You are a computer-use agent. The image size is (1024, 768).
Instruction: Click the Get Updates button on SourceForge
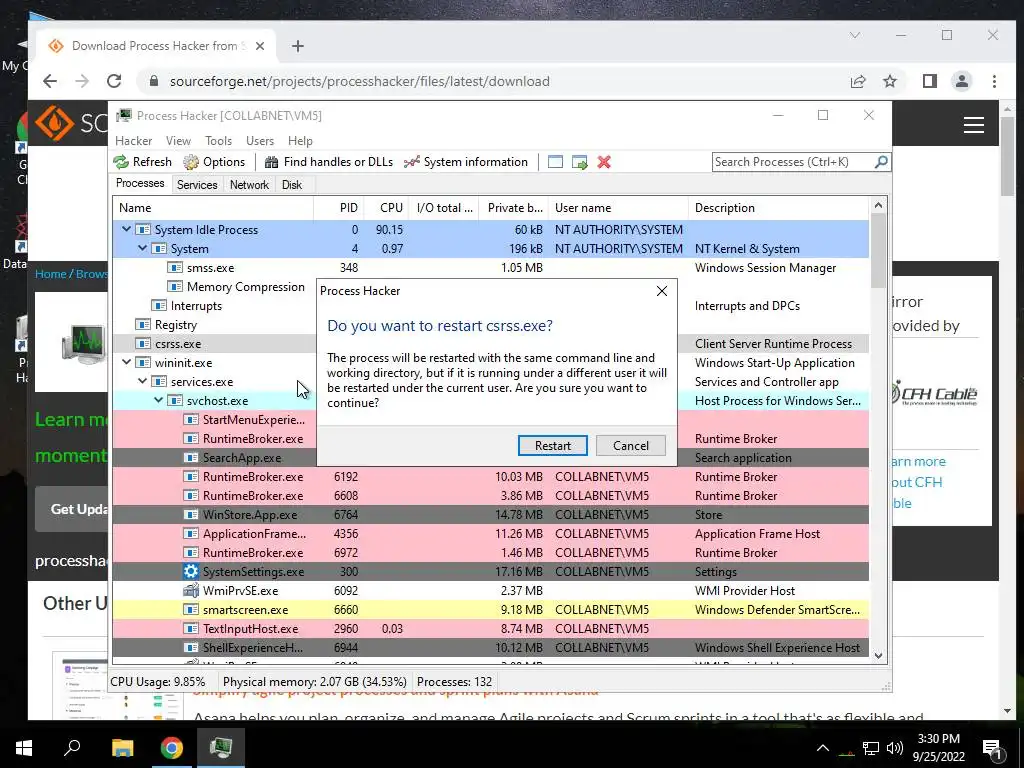pyautogui.click(x=72, y=509)
